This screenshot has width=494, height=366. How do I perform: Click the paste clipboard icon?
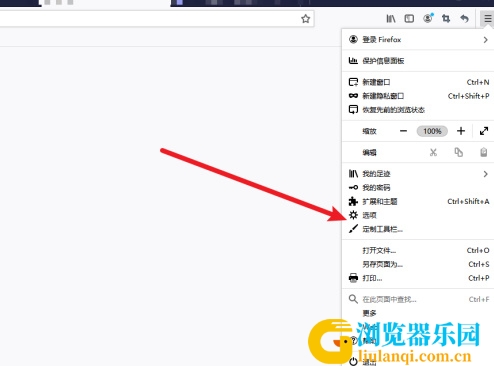tap(483, 152)
